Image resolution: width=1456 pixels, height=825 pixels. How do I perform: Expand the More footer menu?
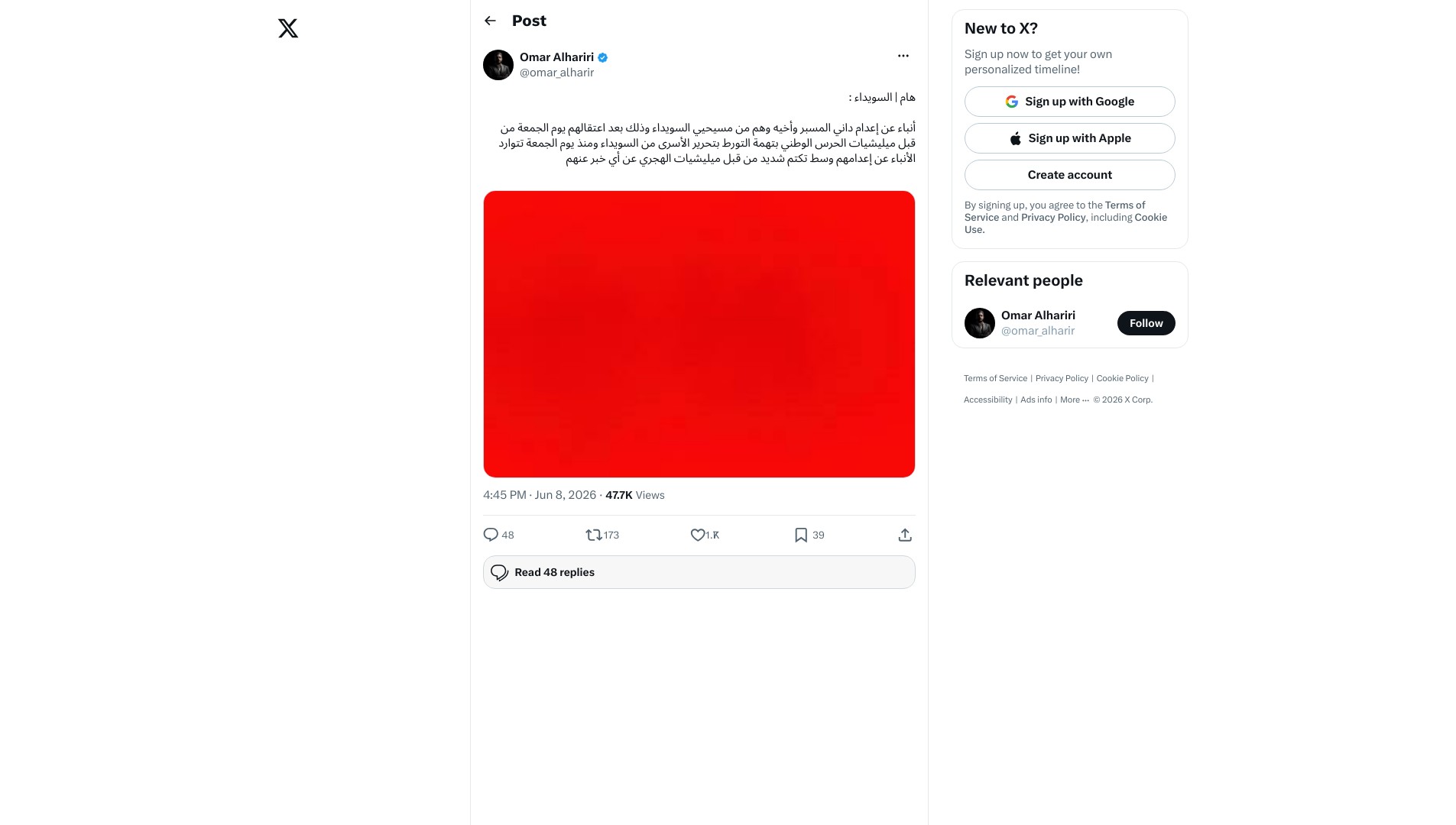click(1074, 400)
